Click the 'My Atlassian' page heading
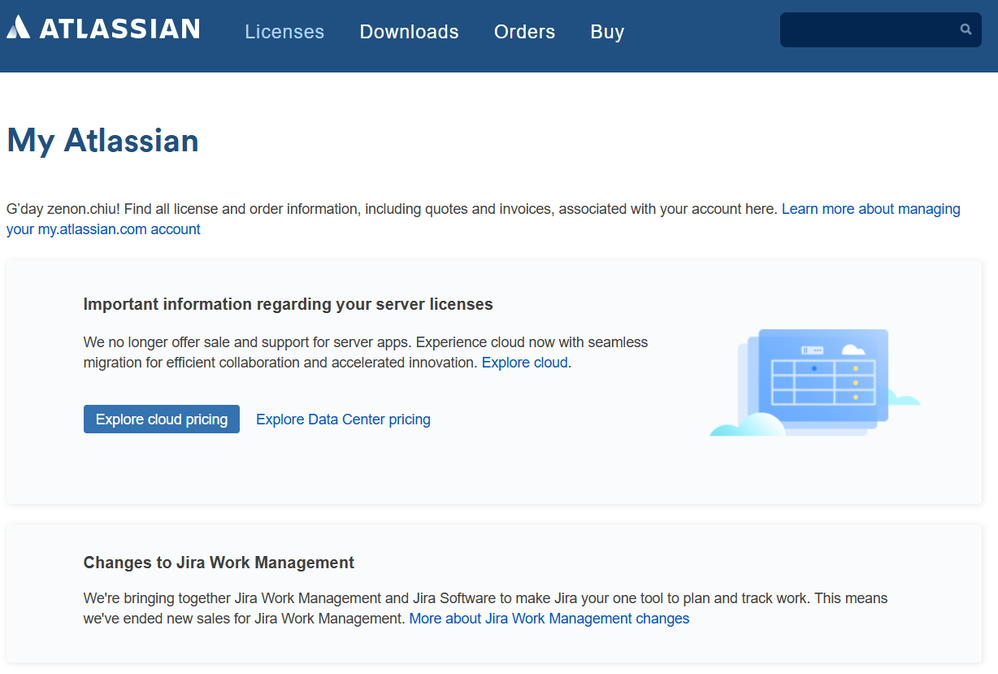The height and width of the screenshot is (674, 998). pos(102,141)
